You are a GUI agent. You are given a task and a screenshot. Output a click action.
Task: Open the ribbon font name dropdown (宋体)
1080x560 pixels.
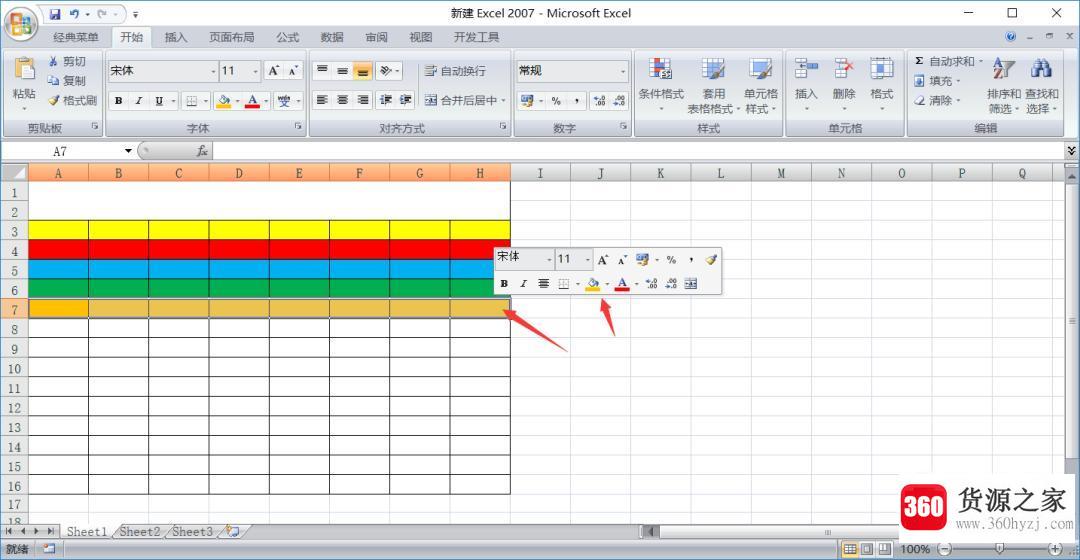[x=214, y=71]
